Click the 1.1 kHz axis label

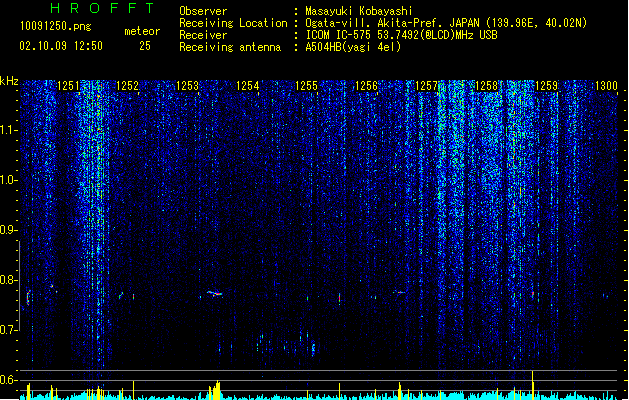9,130
